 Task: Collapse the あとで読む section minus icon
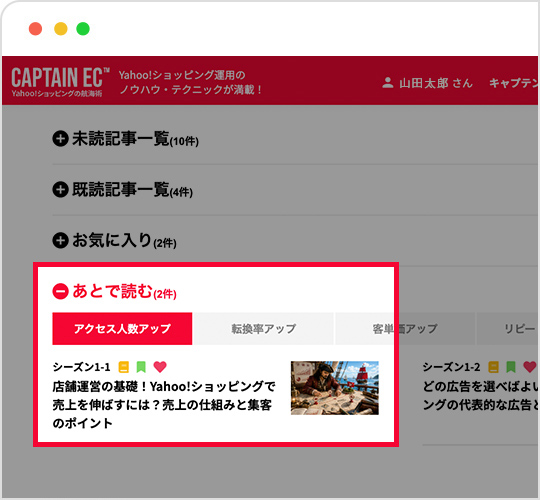60,291
